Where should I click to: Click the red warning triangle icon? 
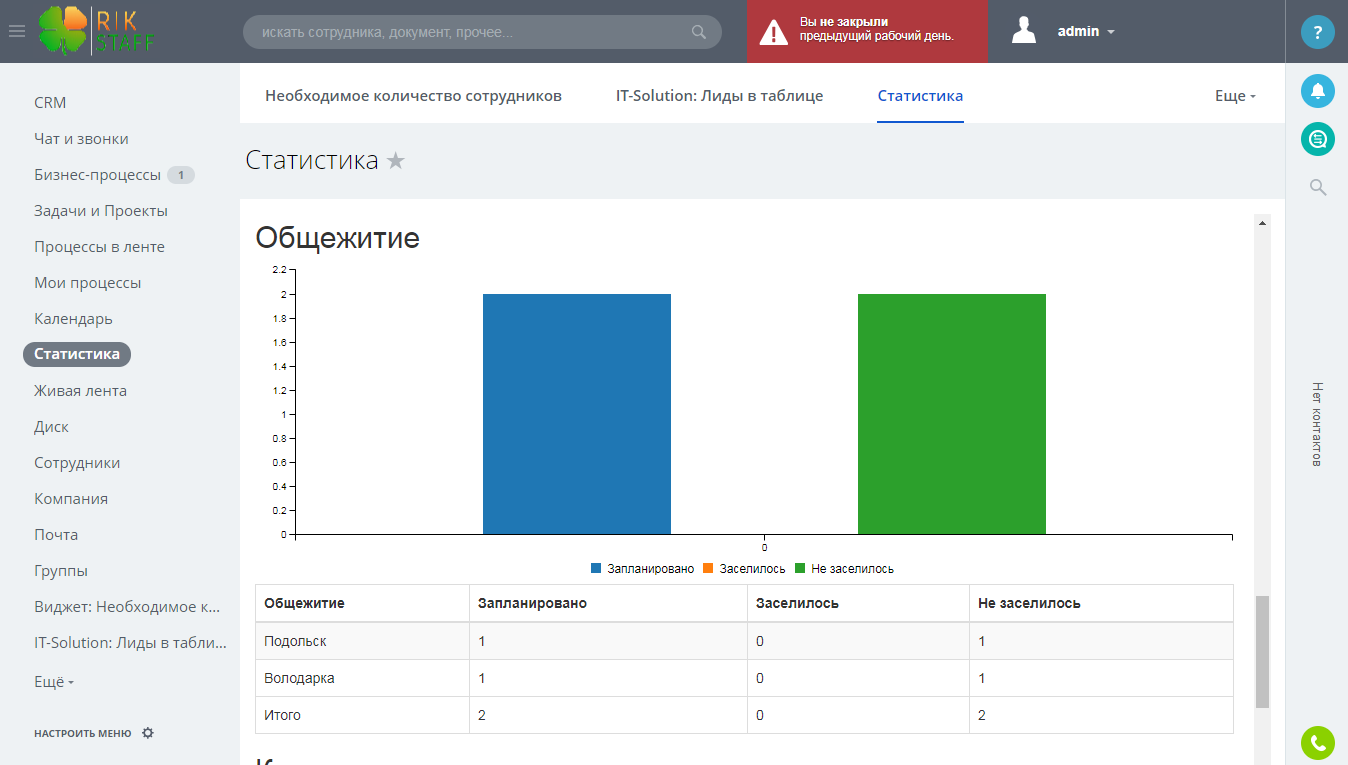pyautogui.click(x=773, y=32)
